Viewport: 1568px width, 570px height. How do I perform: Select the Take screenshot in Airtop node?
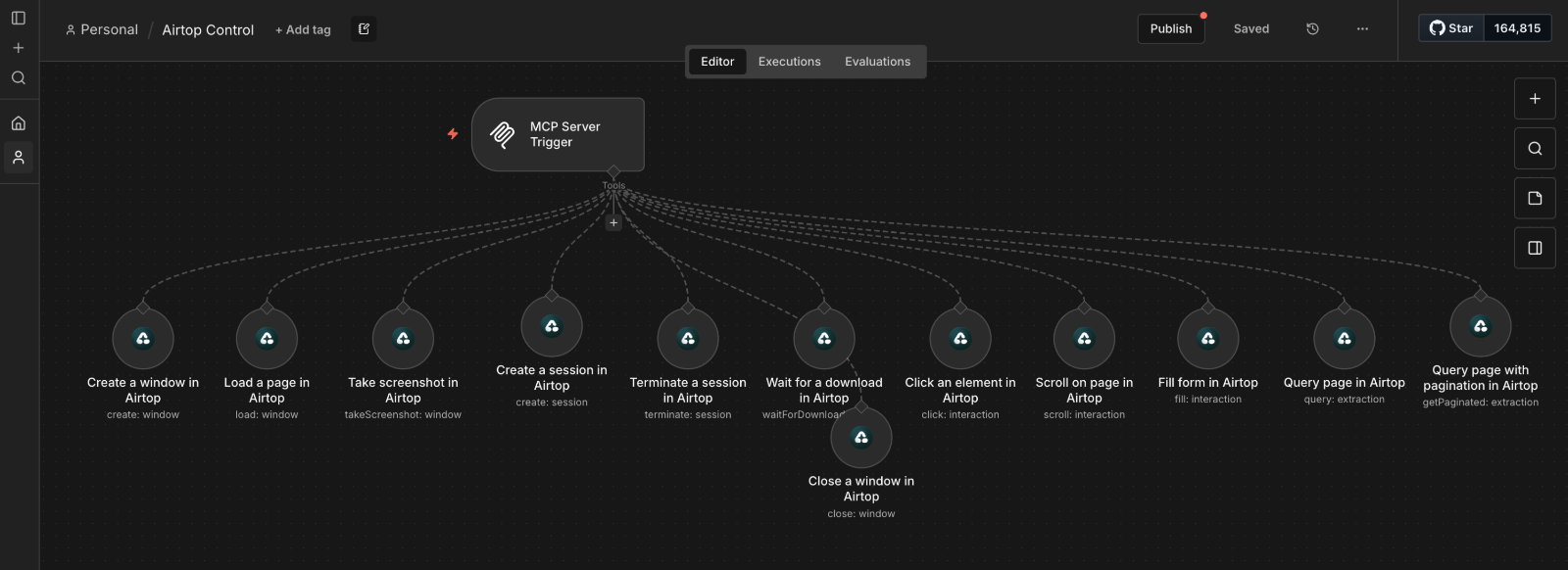403,339
